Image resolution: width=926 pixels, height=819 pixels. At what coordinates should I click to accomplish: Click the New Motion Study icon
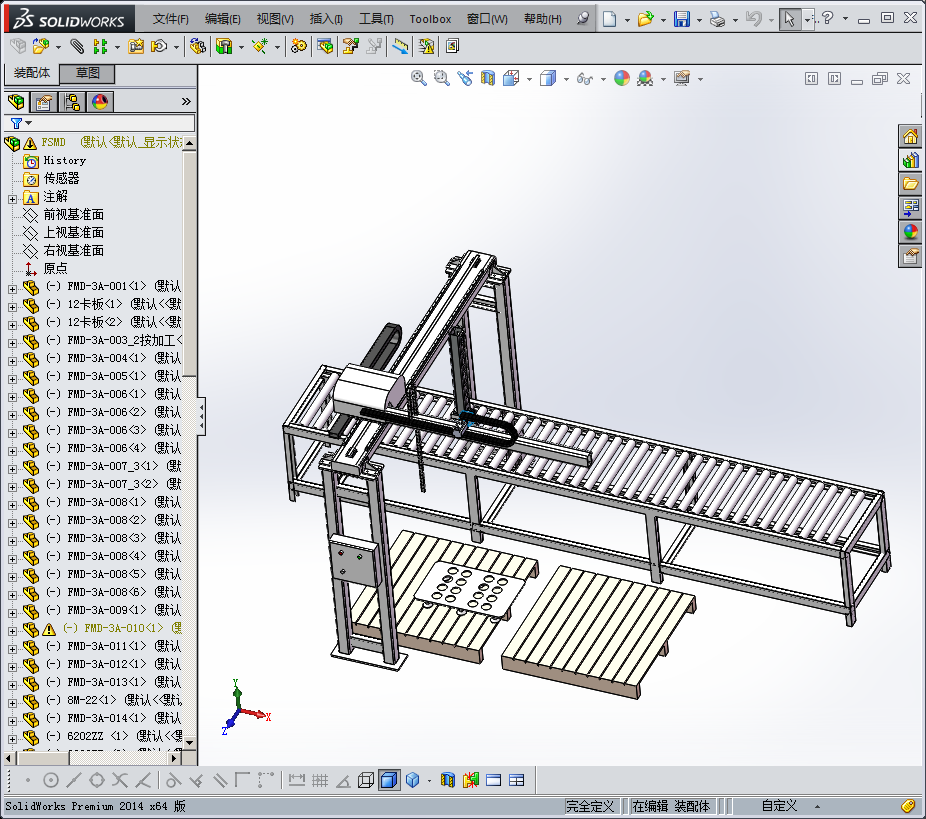click(x=299, y=46)
